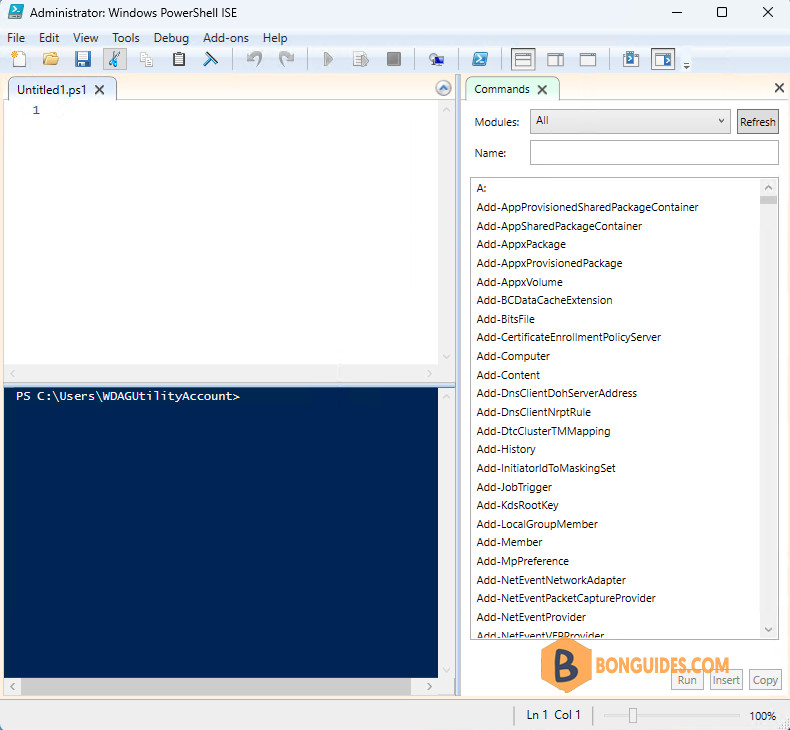
Task: Start PowerShell.exe in separate window
Action: [x=480, y=59]
